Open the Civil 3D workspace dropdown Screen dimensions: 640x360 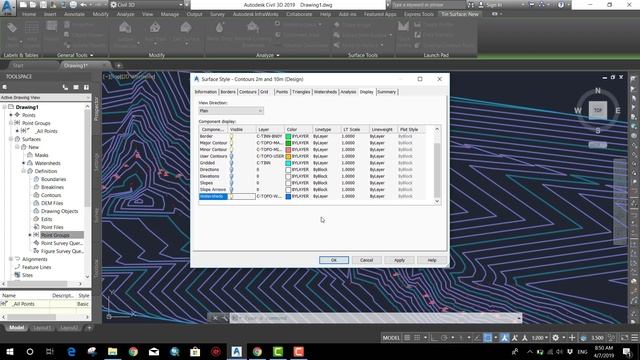click(147, 5)
